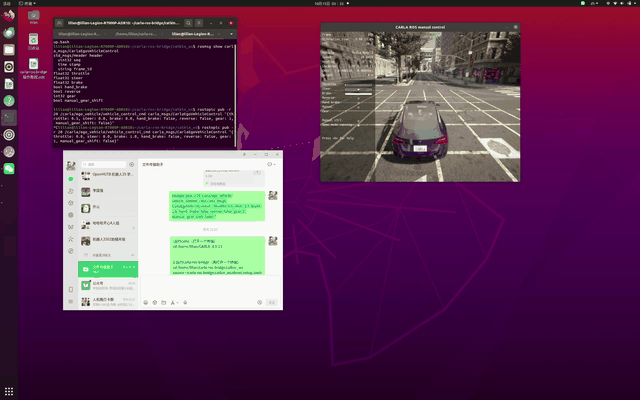The width and height of the screenshot is (640, 400).
Task: Open WeChat chats tab green bubble
Action: tap(71, 179)
